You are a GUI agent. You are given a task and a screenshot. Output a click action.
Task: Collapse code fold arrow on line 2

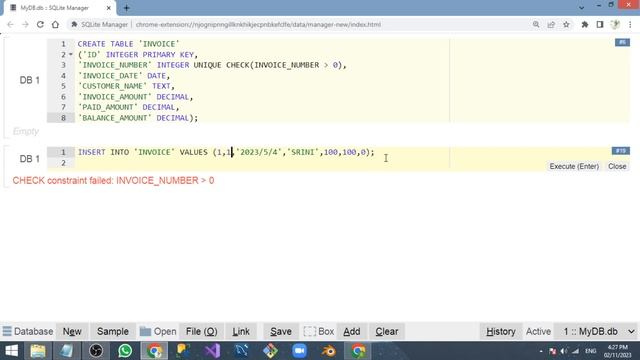71,54
